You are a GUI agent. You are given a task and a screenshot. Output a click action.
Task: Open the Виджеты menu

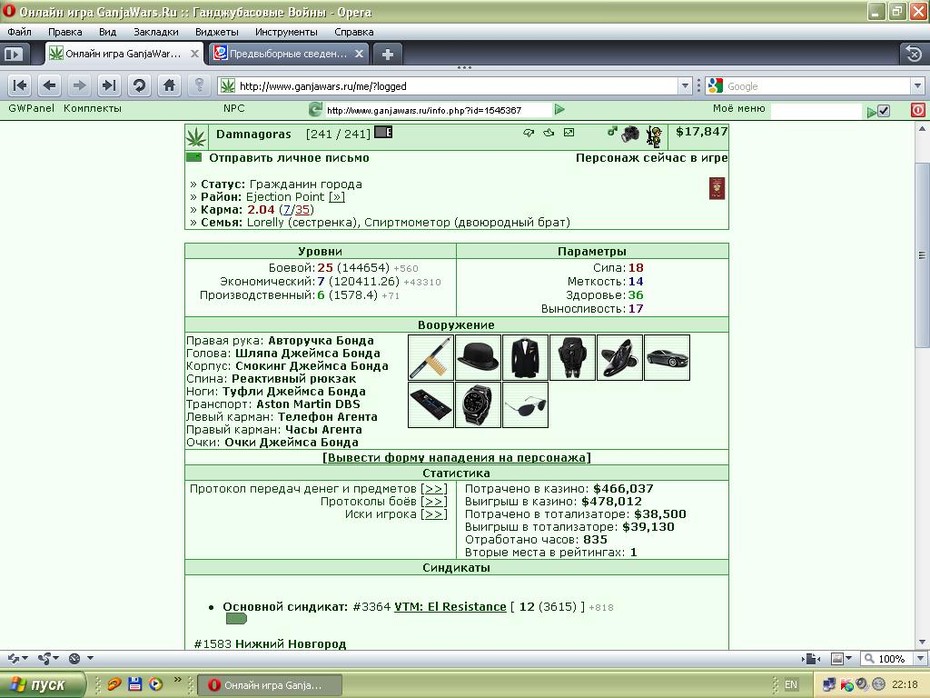pos(216,32)
